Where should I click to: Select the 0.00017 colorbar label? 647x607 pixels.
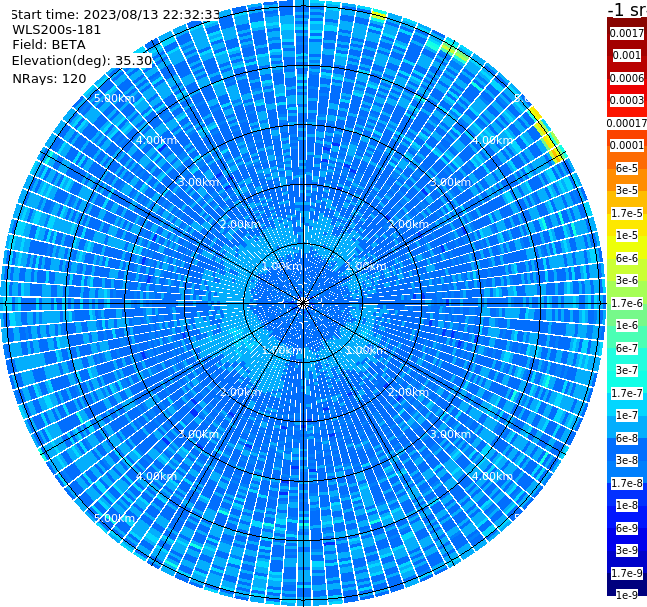click(x=627, y=123)
